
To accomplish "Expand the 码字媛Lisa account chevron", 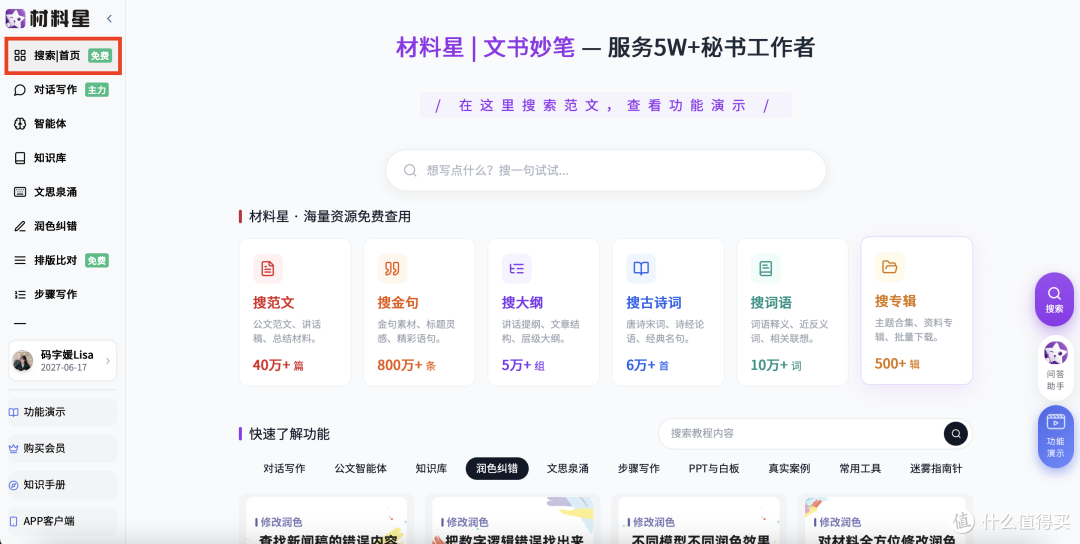I will click(107, 360).
